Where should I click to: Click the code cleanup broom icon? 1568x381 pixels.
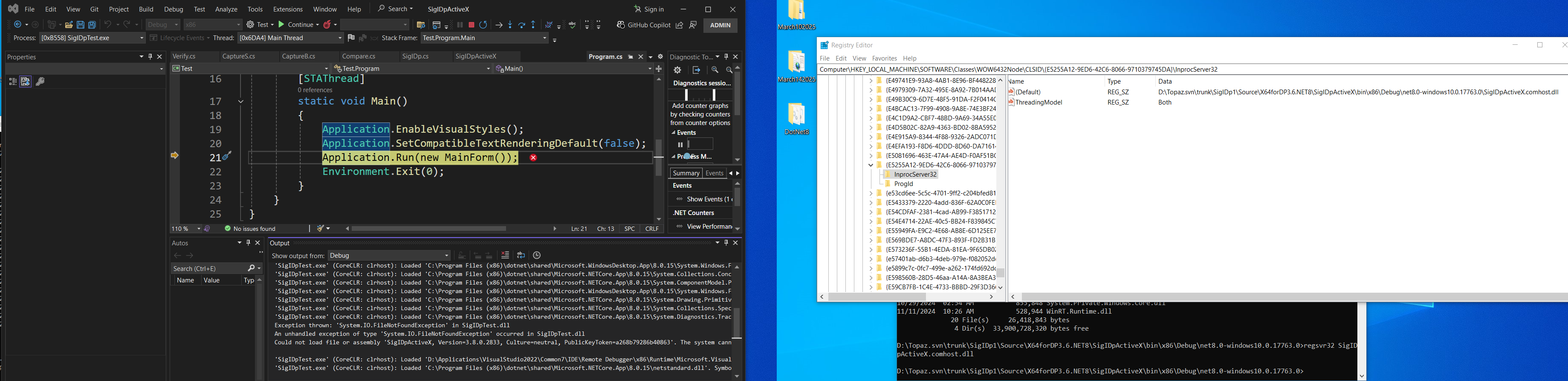(x=320, y=229)
